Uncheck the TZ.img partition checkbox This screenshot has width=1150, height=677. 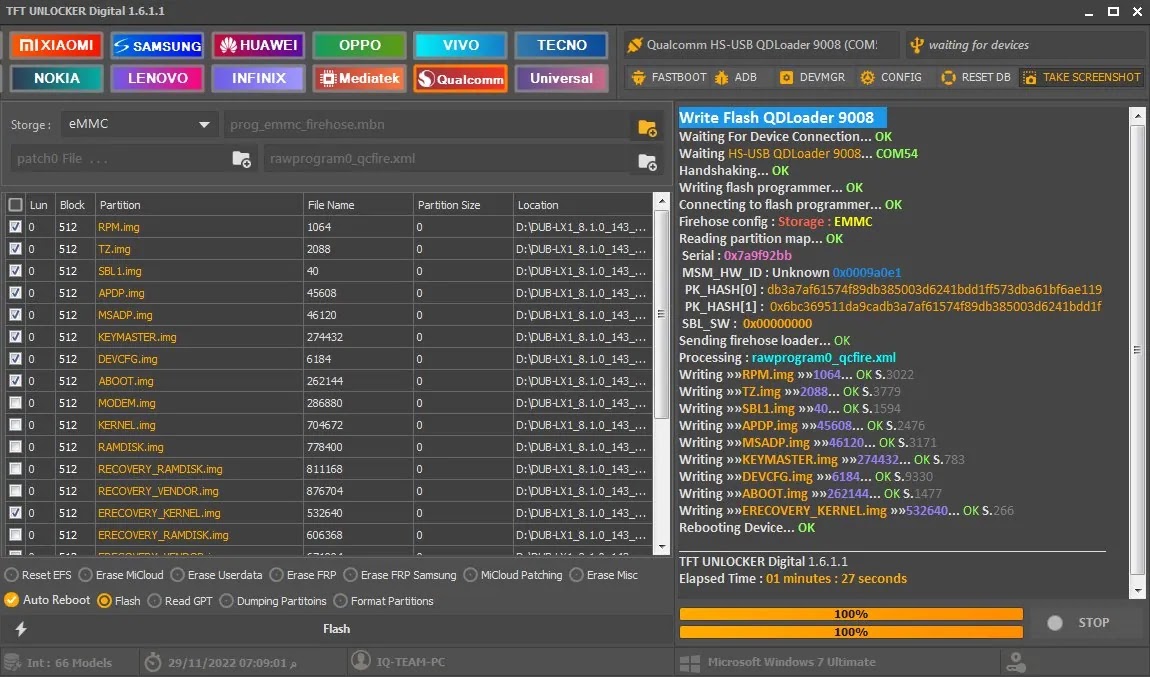(x=15, y=249)
